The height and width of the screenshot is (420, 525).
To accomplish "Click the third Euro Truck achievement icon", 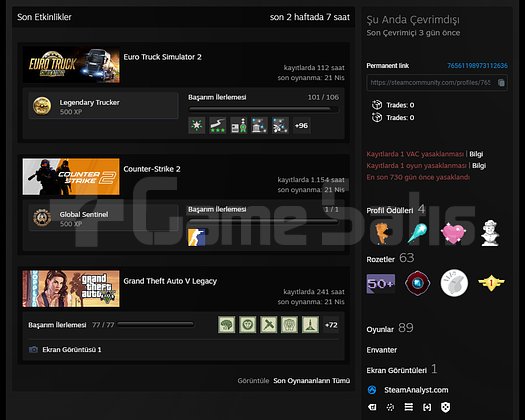I will pyautogui.click(x=238, y=126).
